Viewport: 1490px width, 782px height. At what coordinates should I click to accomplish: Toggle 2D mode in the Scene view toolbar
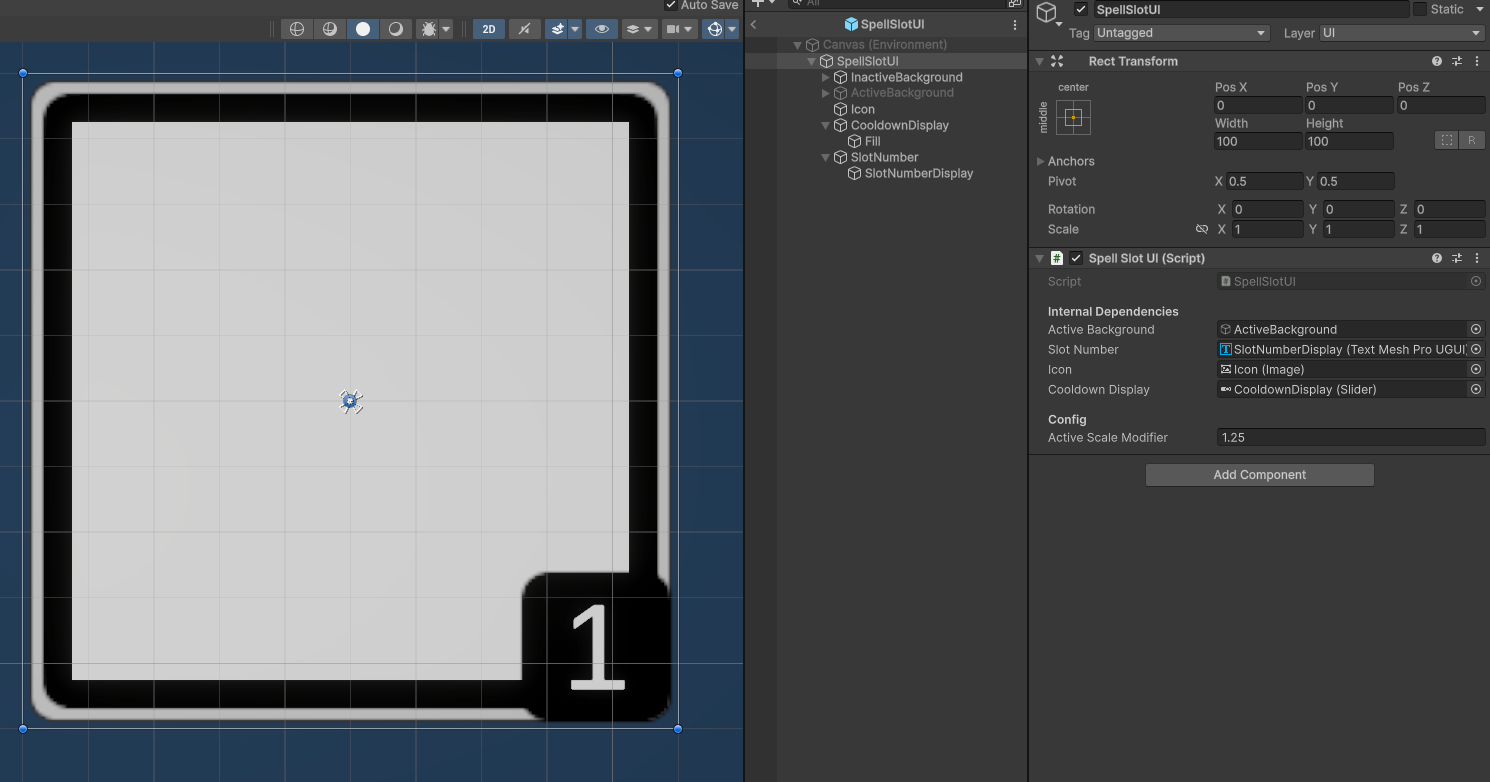click(x=489, y=28)
